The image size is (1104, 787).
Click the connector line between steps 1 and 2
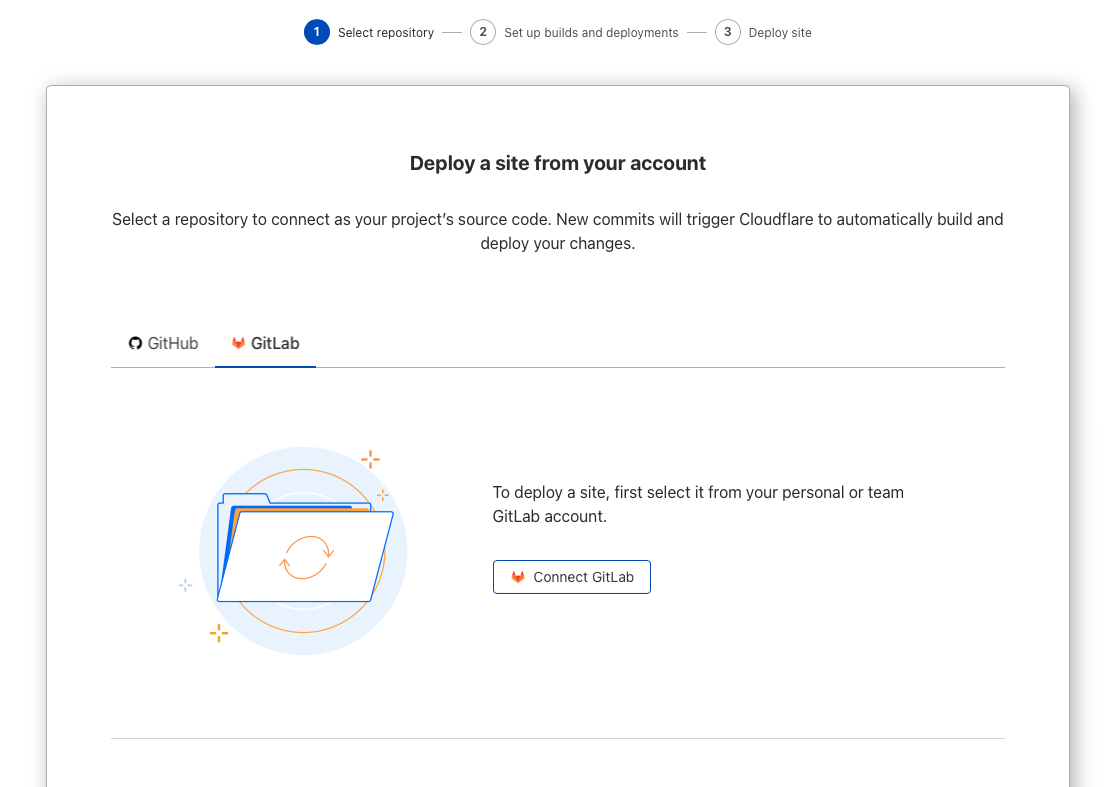[x=451, y=32]
